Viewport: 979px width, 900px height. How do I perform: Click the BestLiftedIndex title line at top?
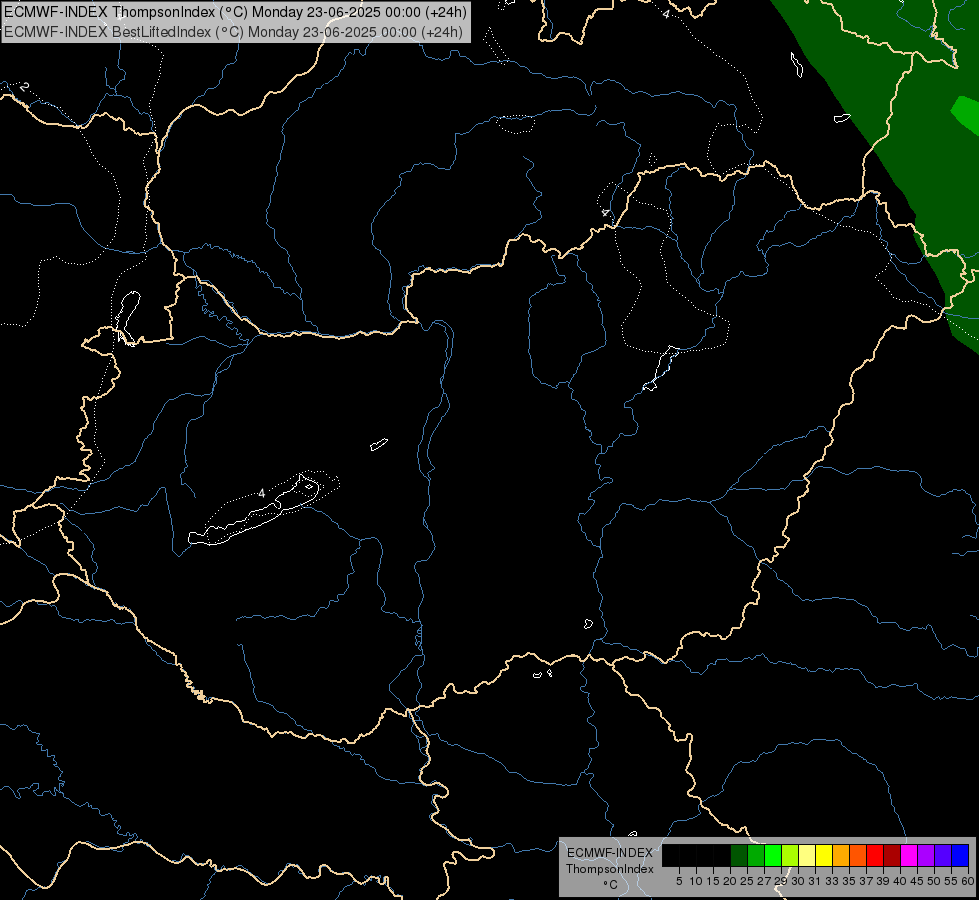point(234,32)
